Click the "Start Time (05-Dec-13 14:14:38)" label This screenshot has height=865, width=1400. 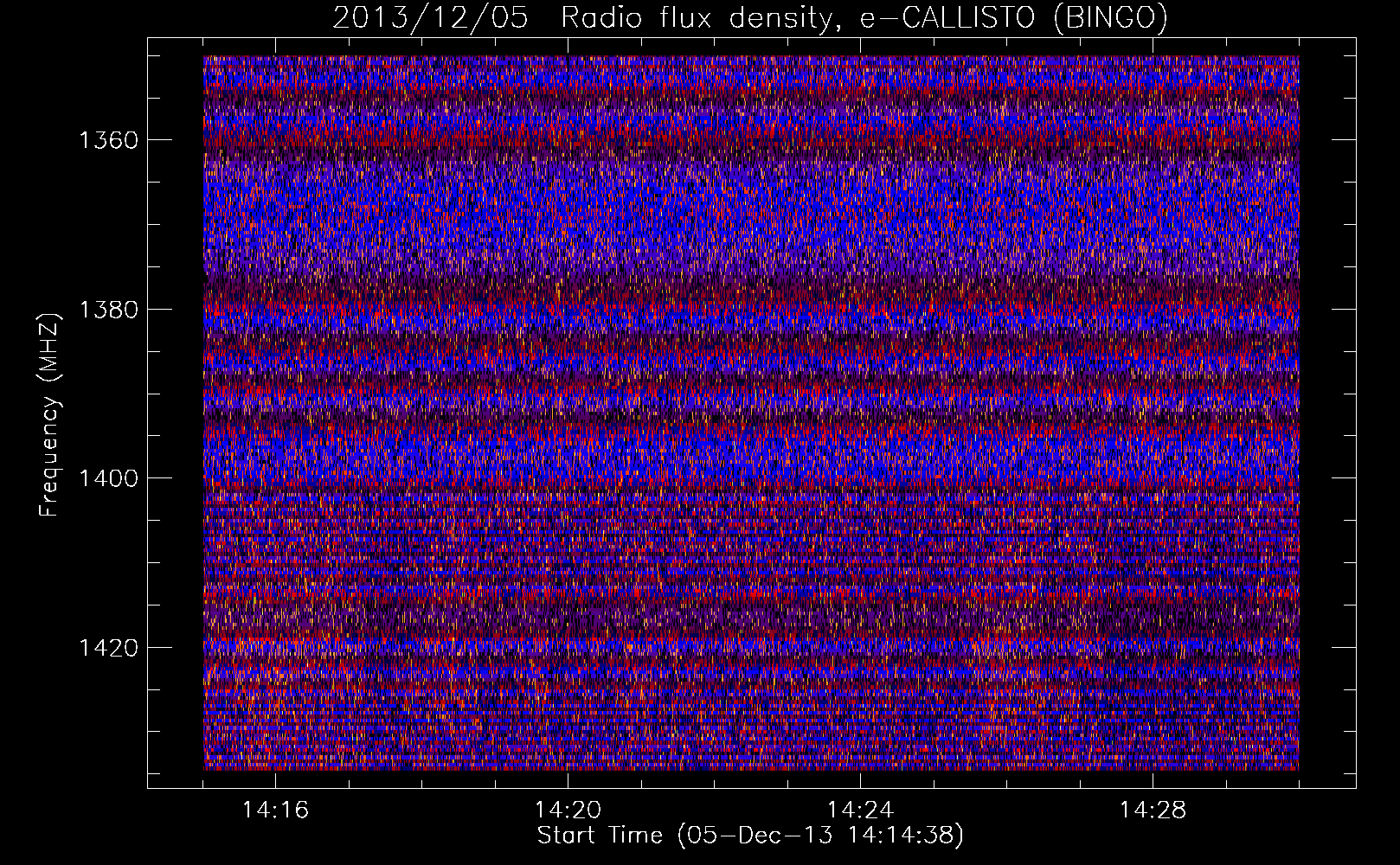(x=750, y=836)
